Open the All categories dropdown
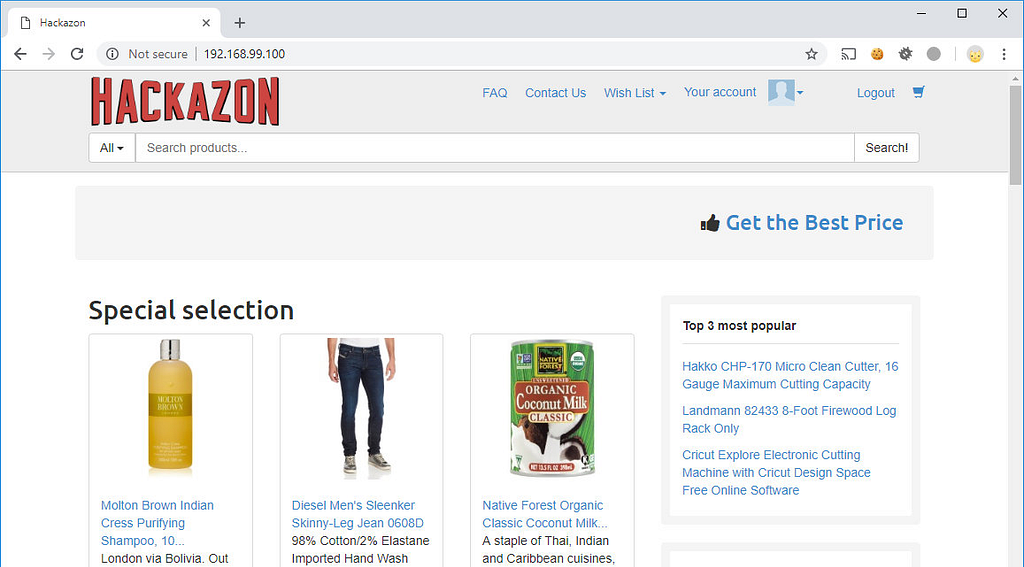The image size is (1024, 567). tap(112, 148)
